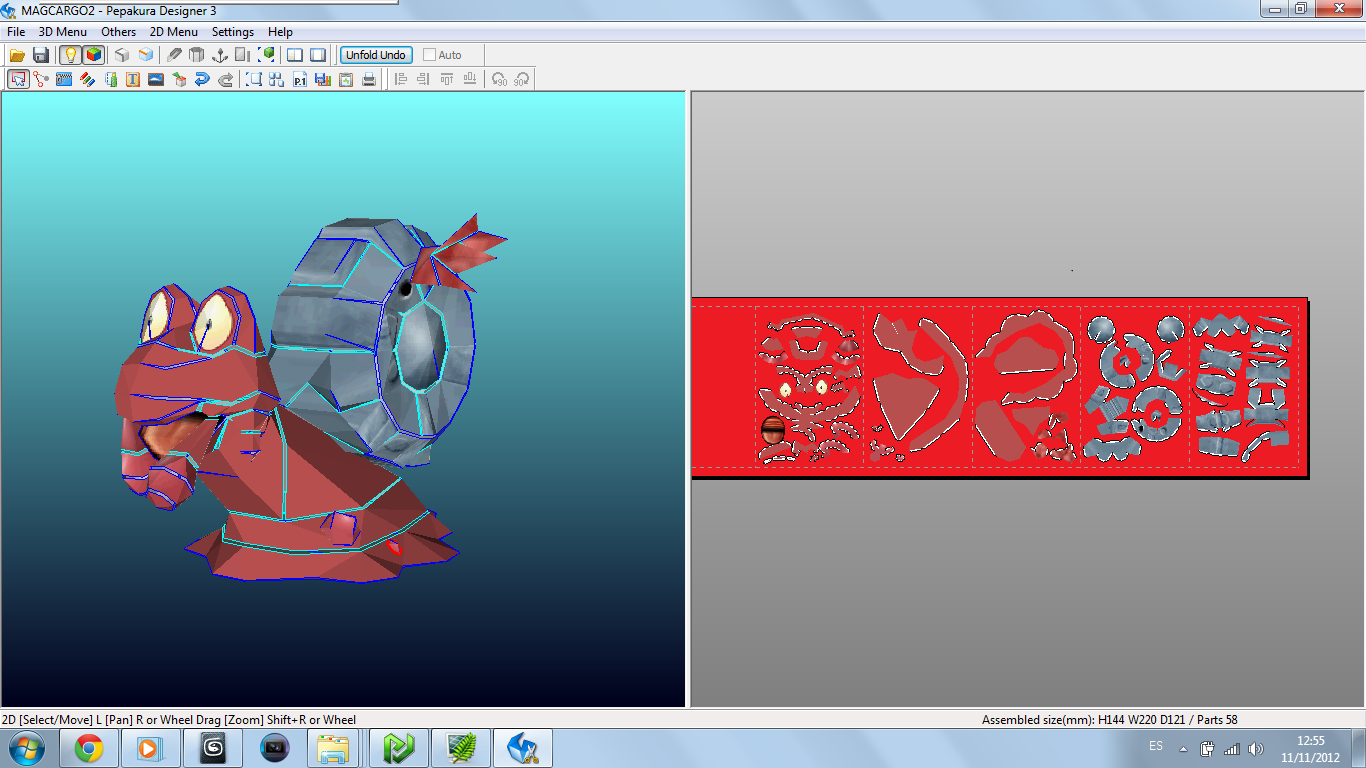Open Google Chrome from the taskbar
Screen dimensions: 1366x768
(x=89, y=748)
